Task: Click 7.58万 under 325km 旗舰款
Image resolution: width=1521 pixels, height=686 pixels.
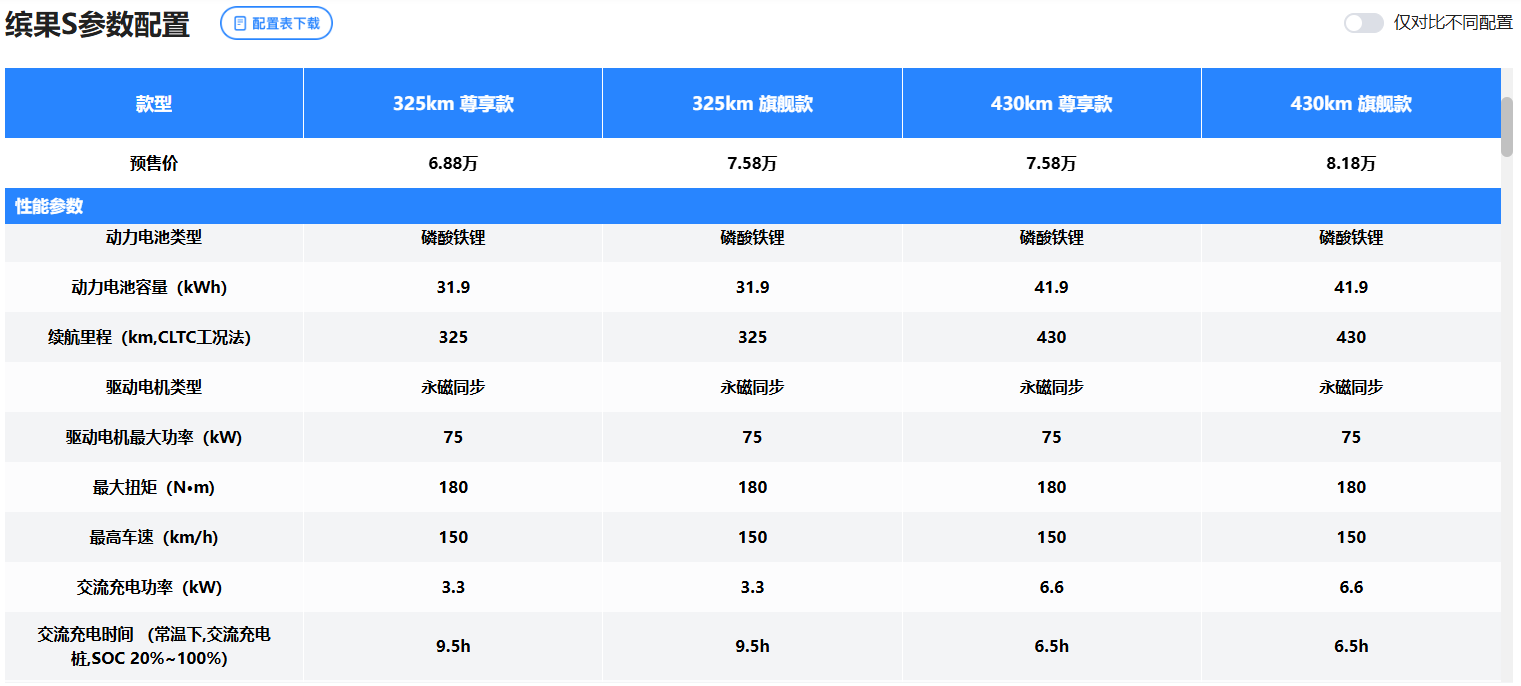Action: [x=752, y=163]
